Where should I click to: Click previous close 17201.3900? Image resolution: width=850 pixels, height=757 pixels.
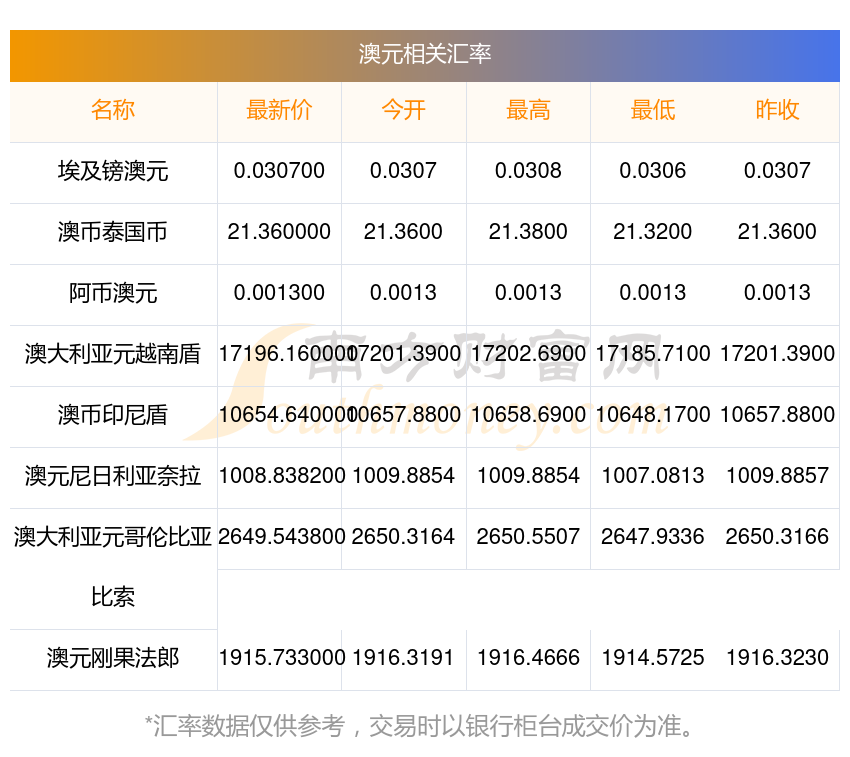777,354
